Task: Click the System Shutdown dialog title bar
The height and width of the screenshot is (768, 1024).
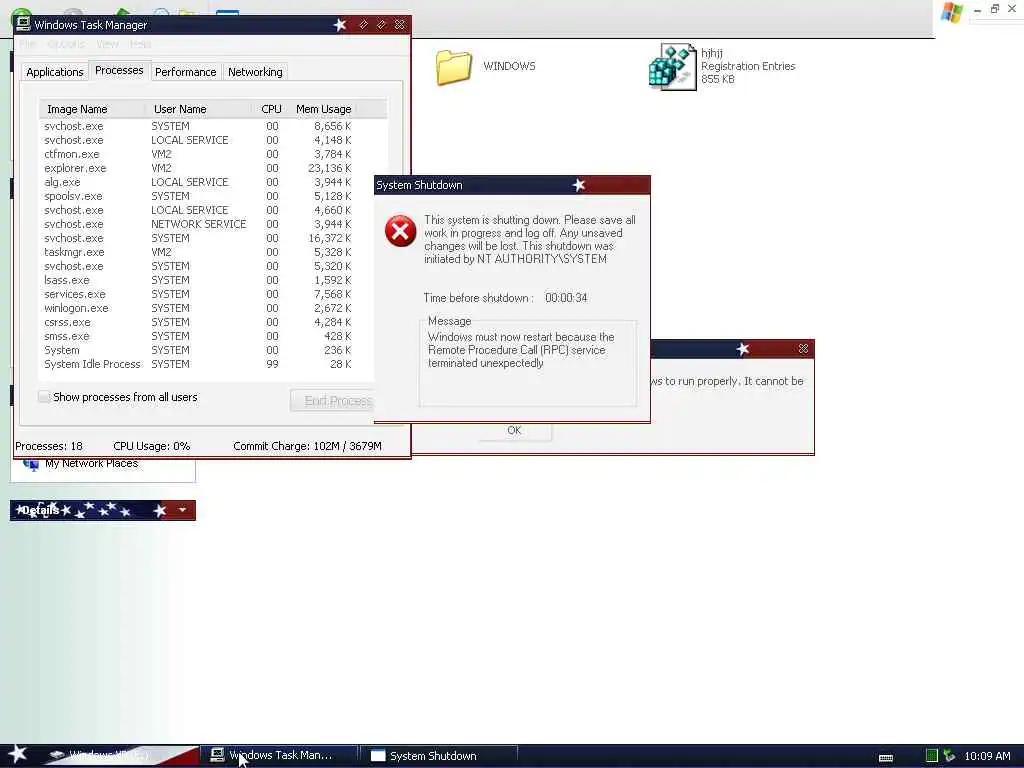Action: tap(512, 185)
